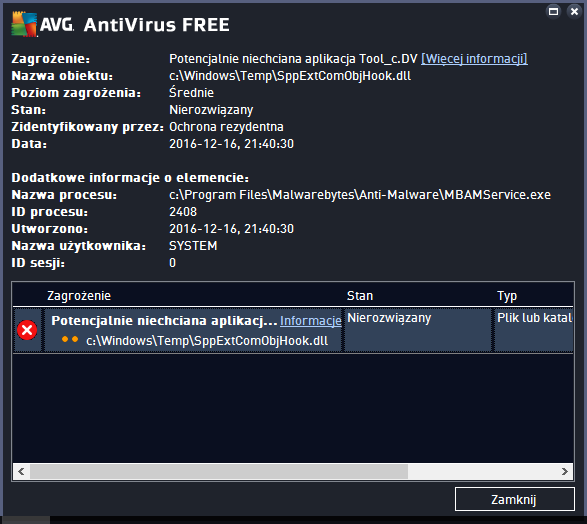
Task: Click the left scrollbar arrow
Action: (21, 472)
